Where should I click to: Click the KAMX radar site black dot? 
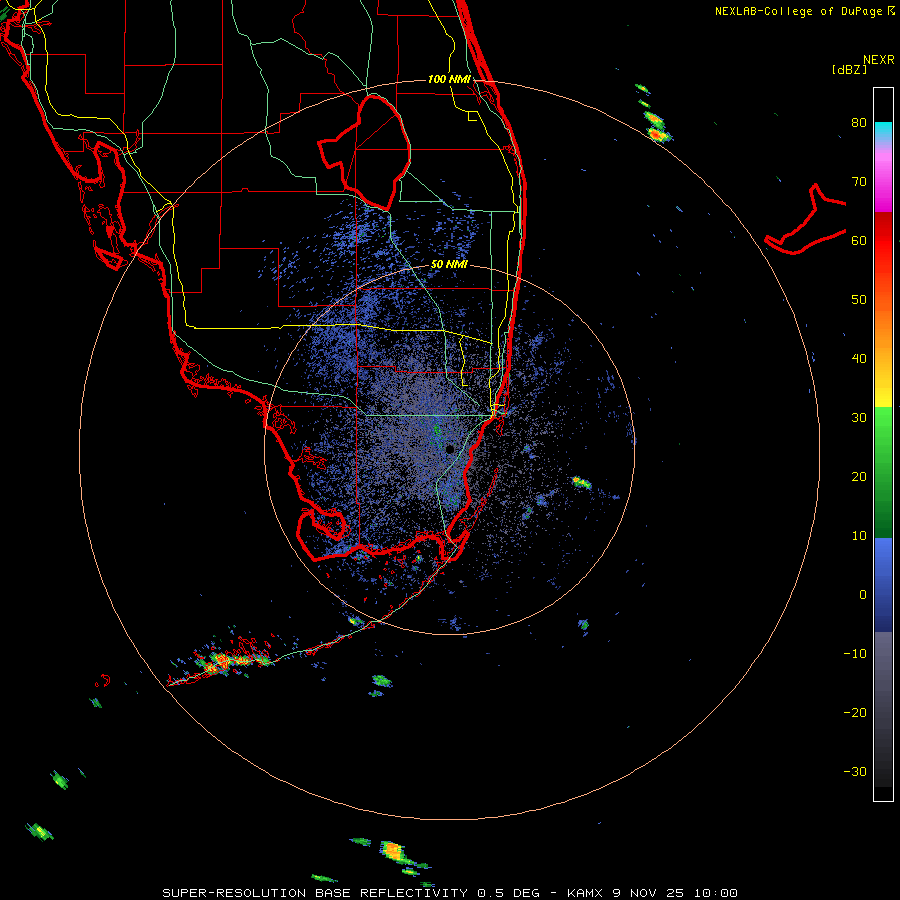[x=450, y=449]
